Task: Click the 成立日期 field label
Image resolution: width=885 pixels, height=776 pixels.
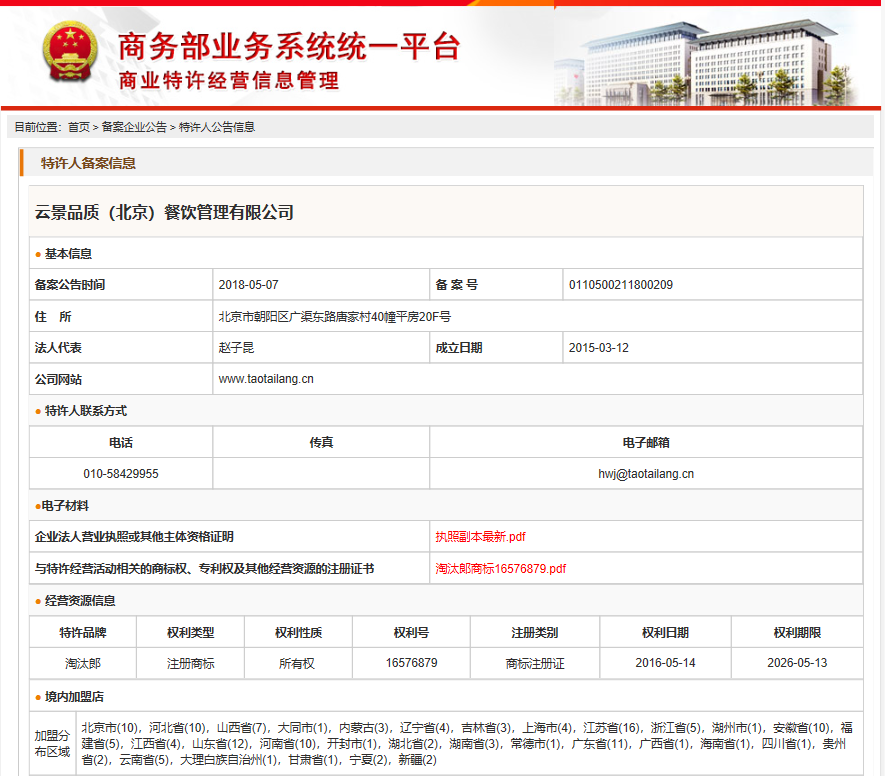Action: [x=459, y=348]
